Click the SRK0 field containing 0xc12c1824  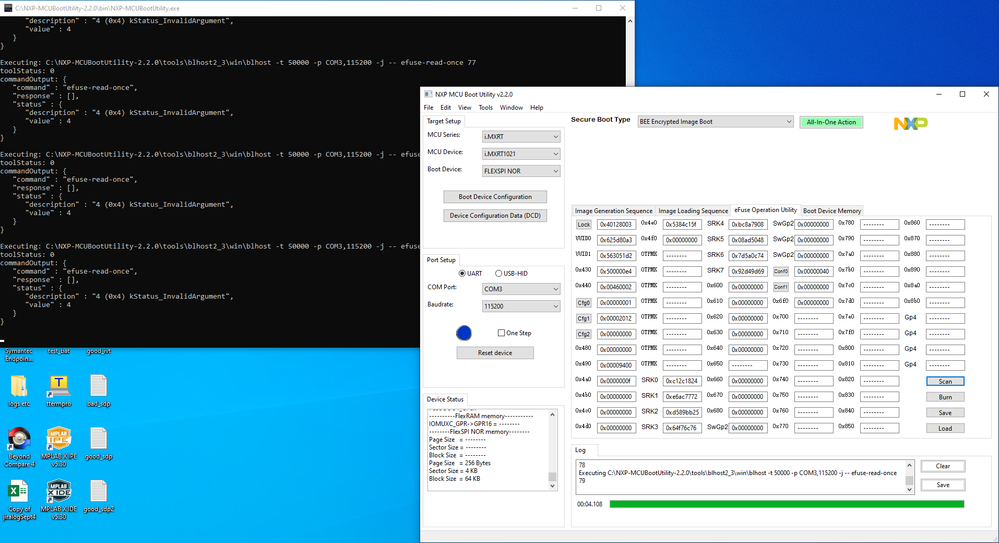pyautogui.click(x=682, y=381)
